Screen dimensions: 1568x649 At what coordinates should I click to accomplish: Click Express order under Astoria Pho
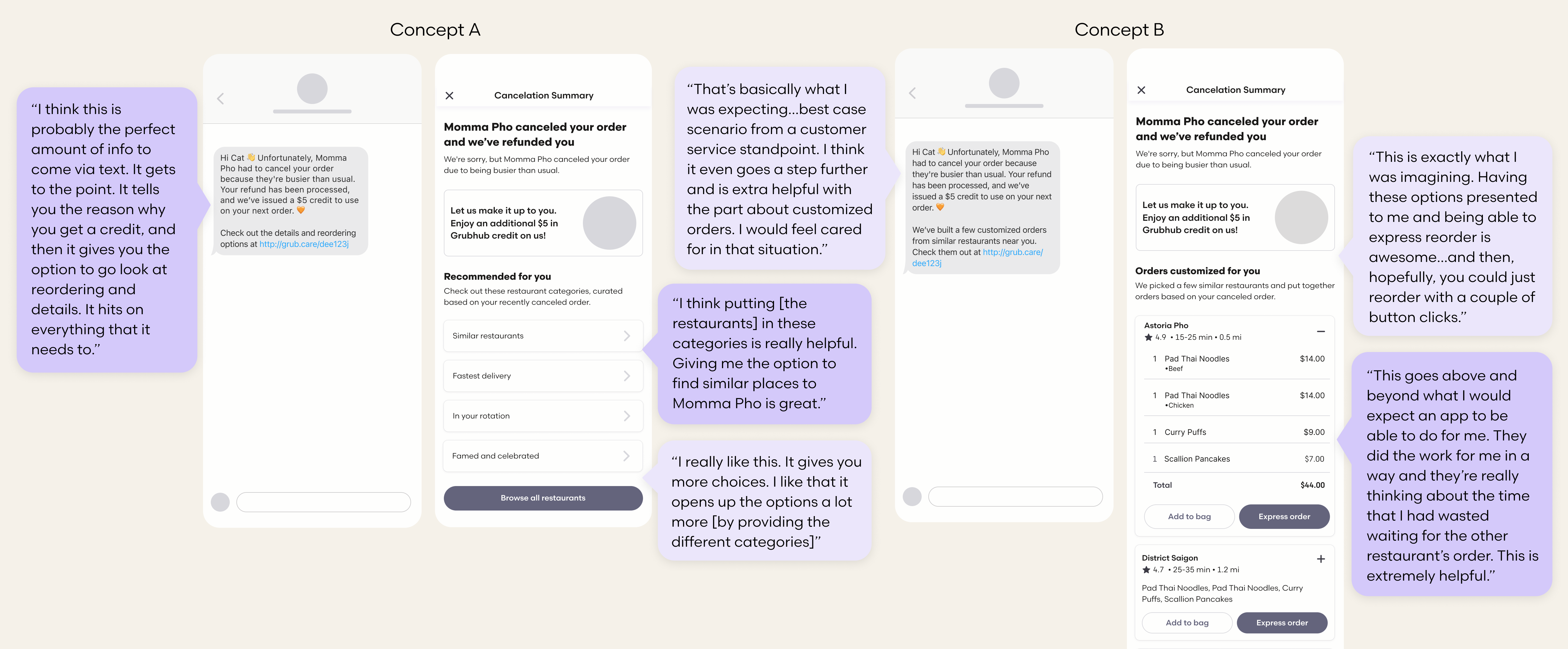click(x=1284, y=516)
